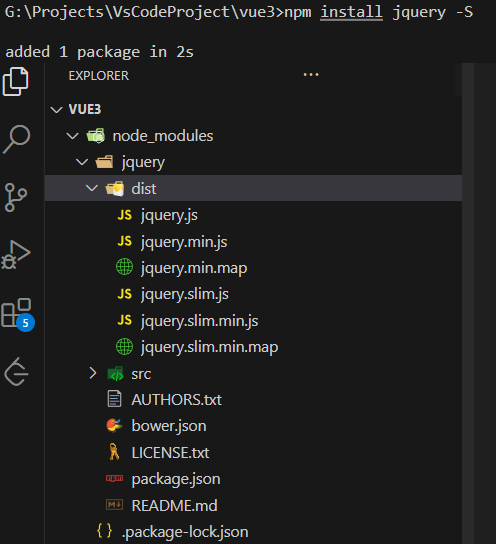Select the node_modules folder label
Image resolution: width=496 pixels, height=544 pixels.
pos(163,136)
